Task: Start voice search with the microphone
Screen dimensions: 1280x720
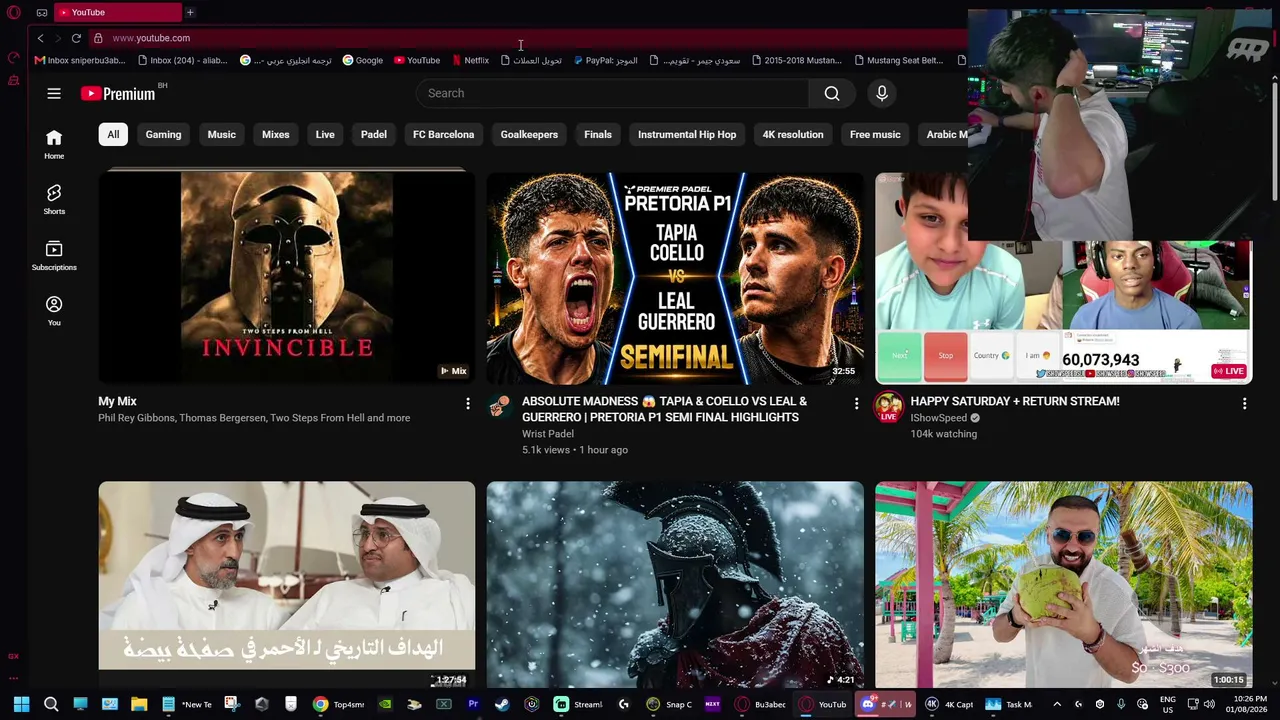Action: pyautogui.click(x=882, y=93)
